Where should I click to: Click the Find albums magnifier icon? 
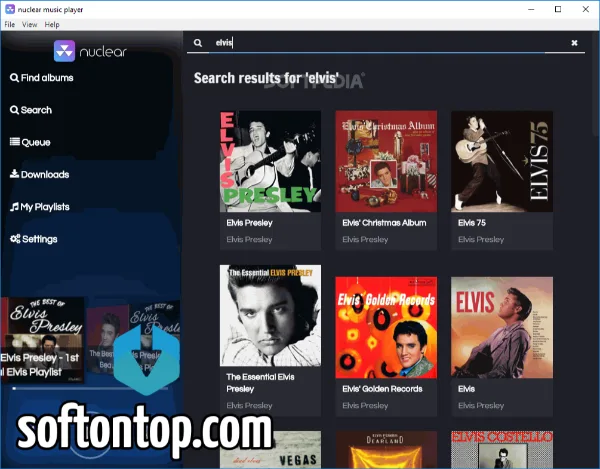[14, 78]
